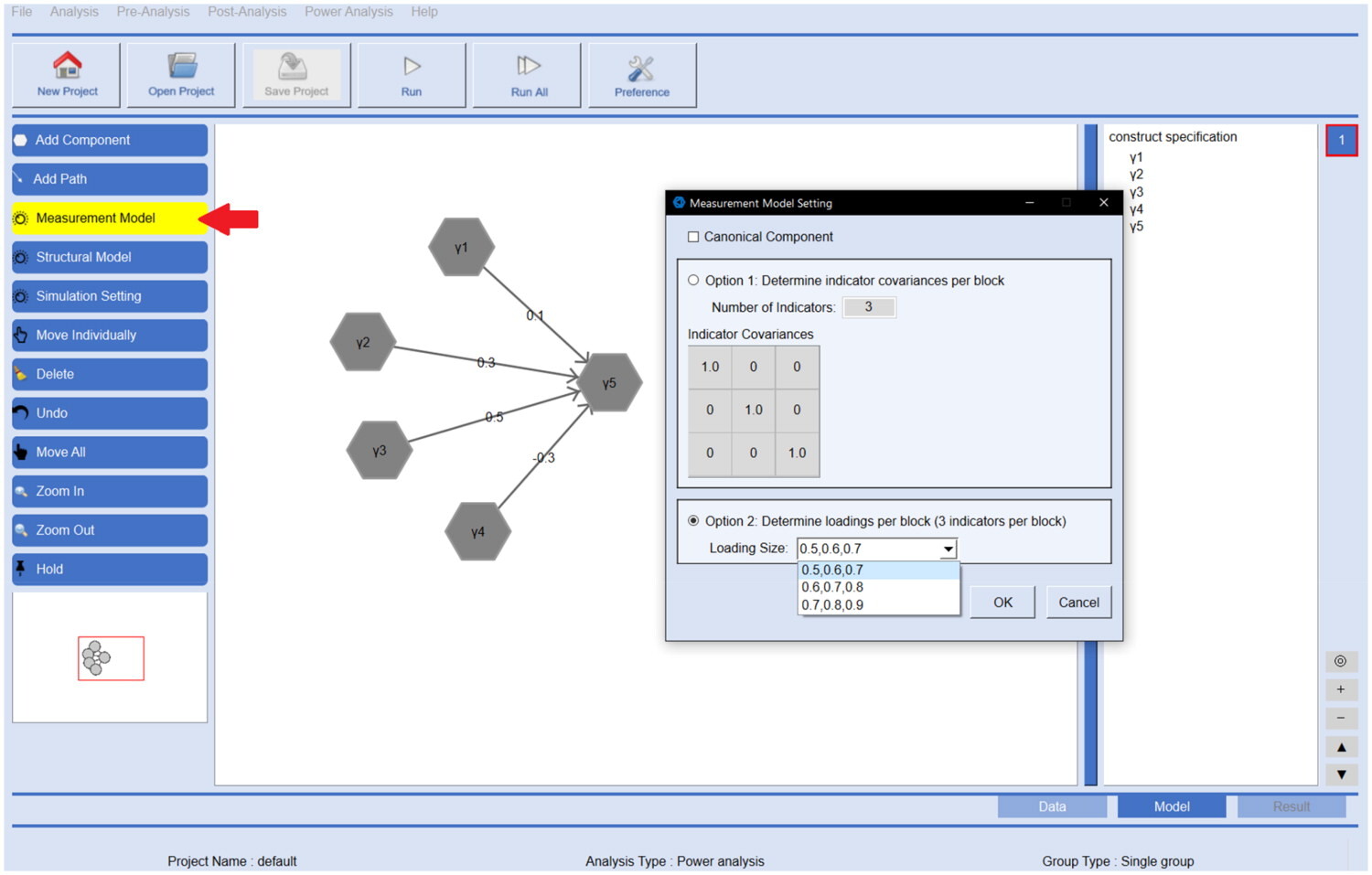Choose loading size 0.6,0.7,0.8 from list

point(879,587)
